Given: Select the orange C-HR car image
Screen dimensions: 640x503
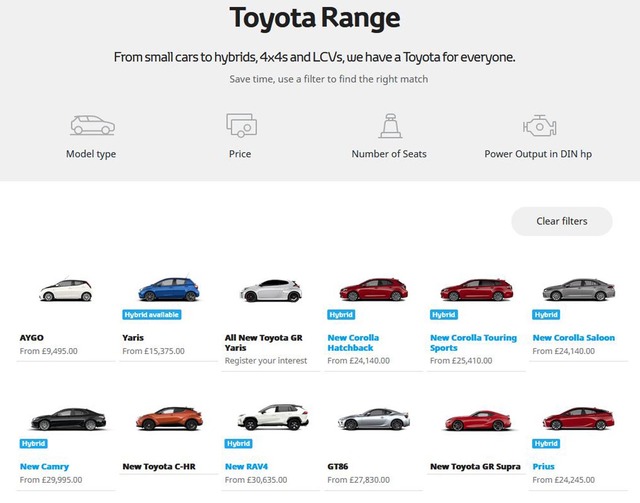Looking at the screenshot, I should click(169, 418).
